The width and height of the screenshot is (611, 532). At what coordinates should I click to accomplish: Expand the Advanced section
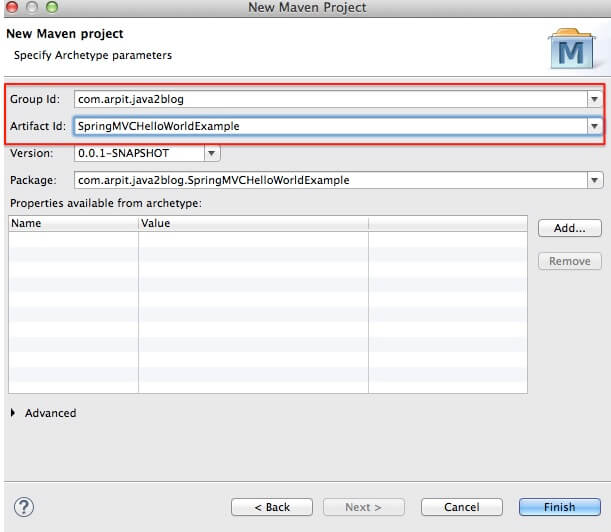point(13,413)
